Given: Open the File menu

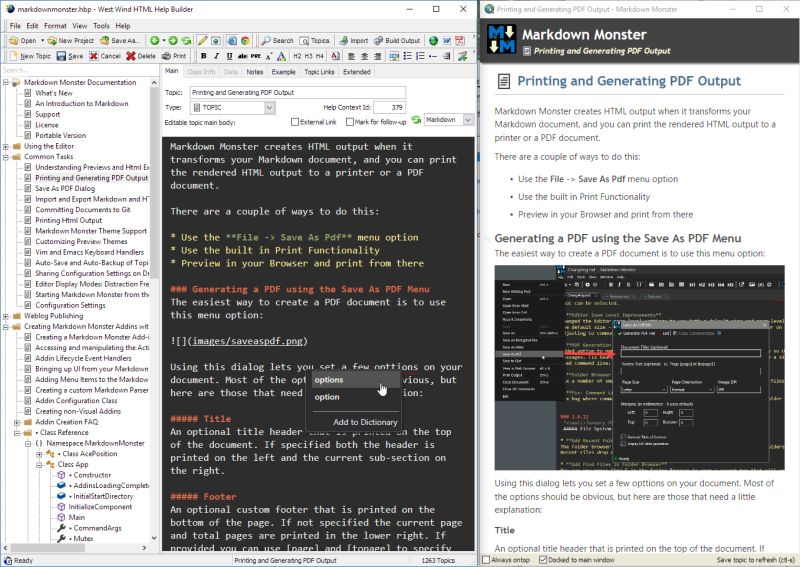Looking at the screenshot, I should click(x=15, y=26).
